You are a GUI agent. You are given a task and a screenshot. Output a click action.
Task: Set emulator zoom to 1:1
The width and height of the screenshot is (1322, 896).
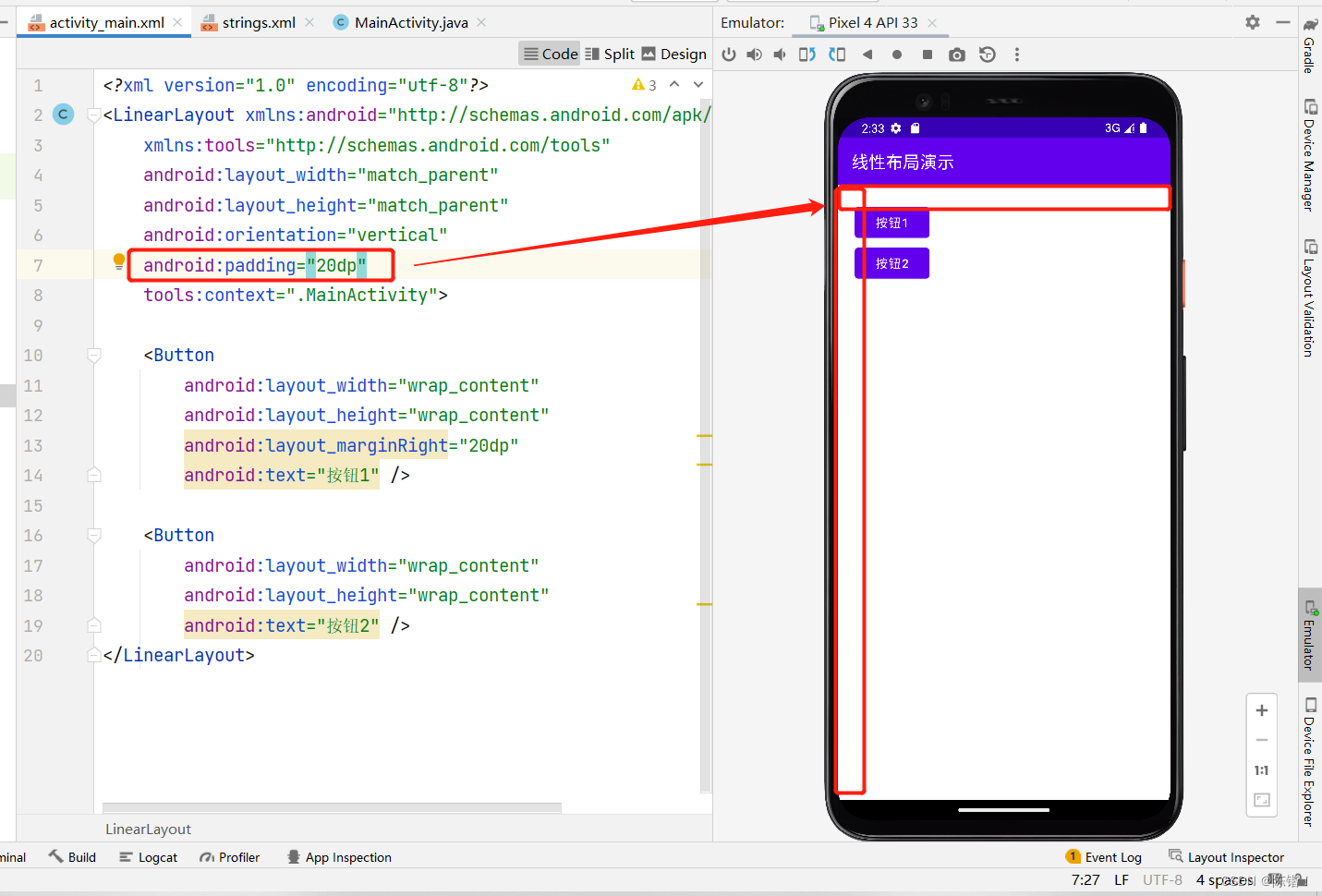coord(1262,770)
